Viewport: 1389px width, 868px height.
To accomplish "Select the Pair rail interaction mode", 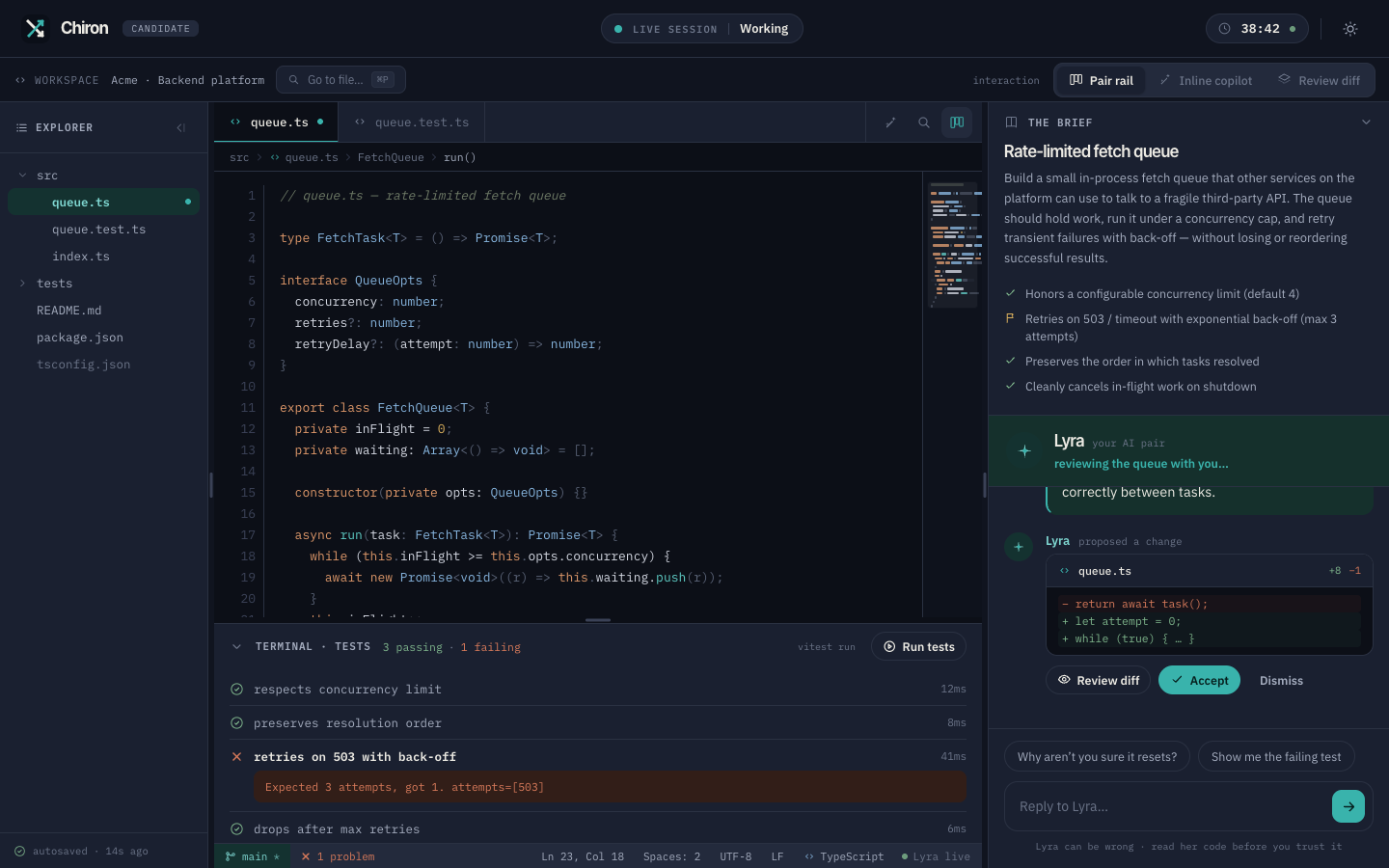I will coord(1101,81).
